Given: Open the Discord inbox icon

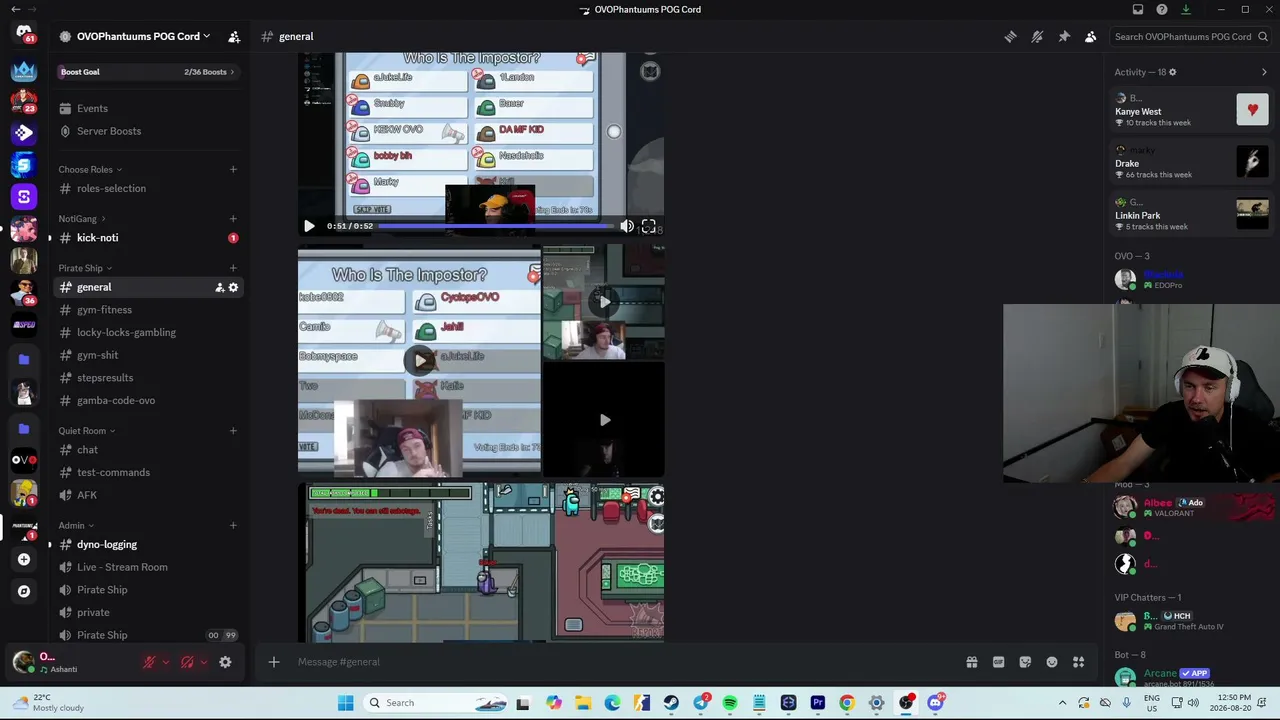Looking at the screenshot, I should pos(1138,10).
